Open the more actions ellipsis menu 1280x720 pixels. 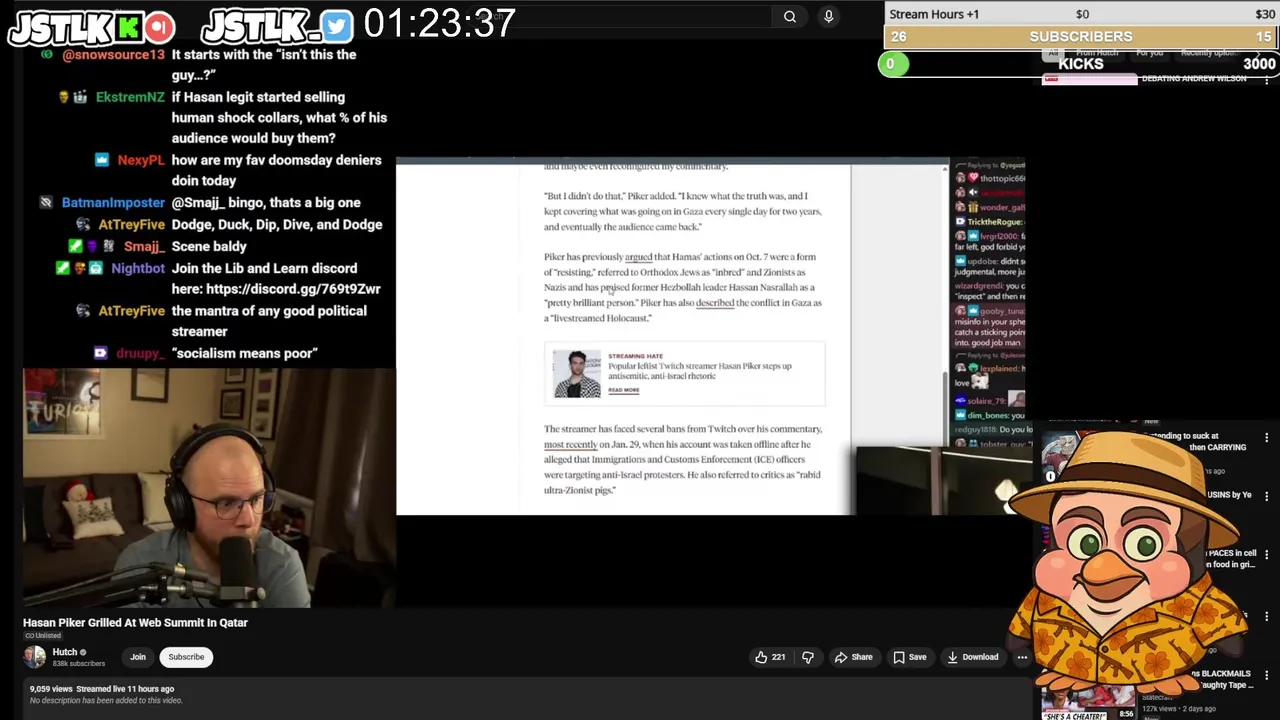click(x=1022, y=657)
